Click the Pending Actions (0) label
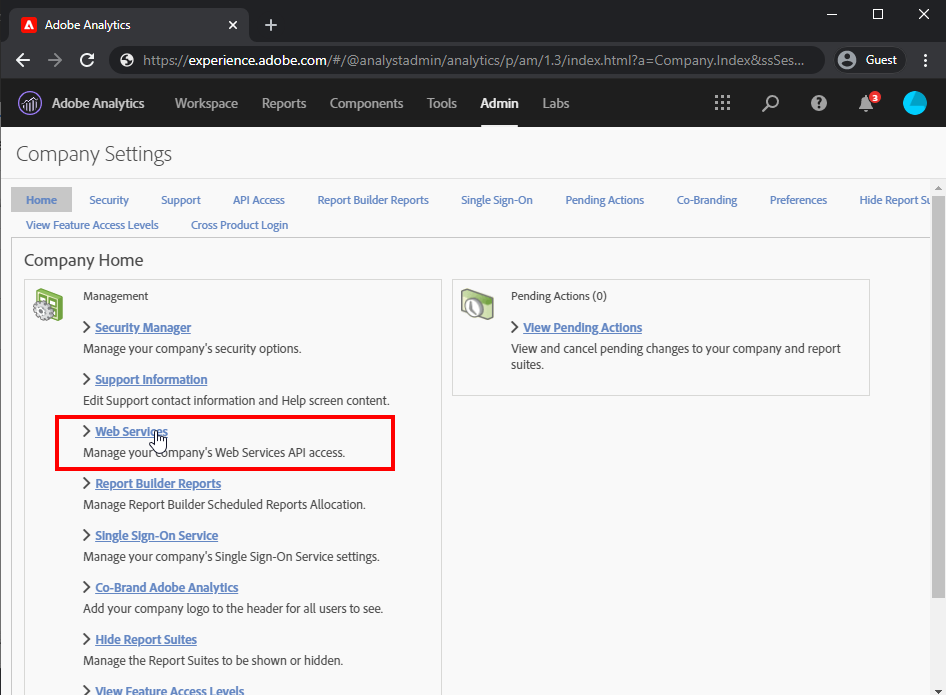 click(x=559, y=296)
